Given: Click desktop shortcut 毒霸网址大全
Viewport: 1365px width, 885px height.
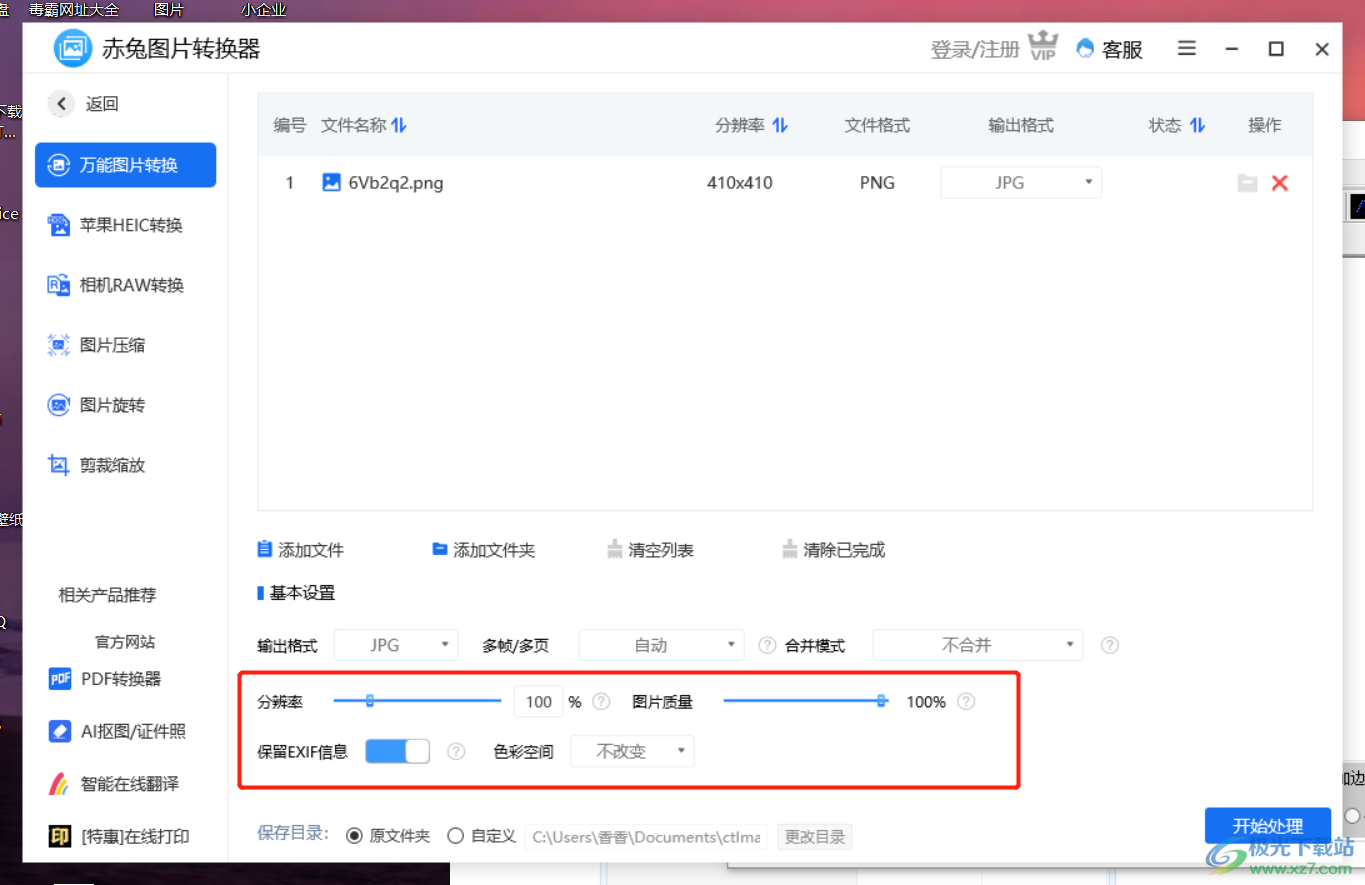Looking at the screenshot, I should [x=74, y=10].
